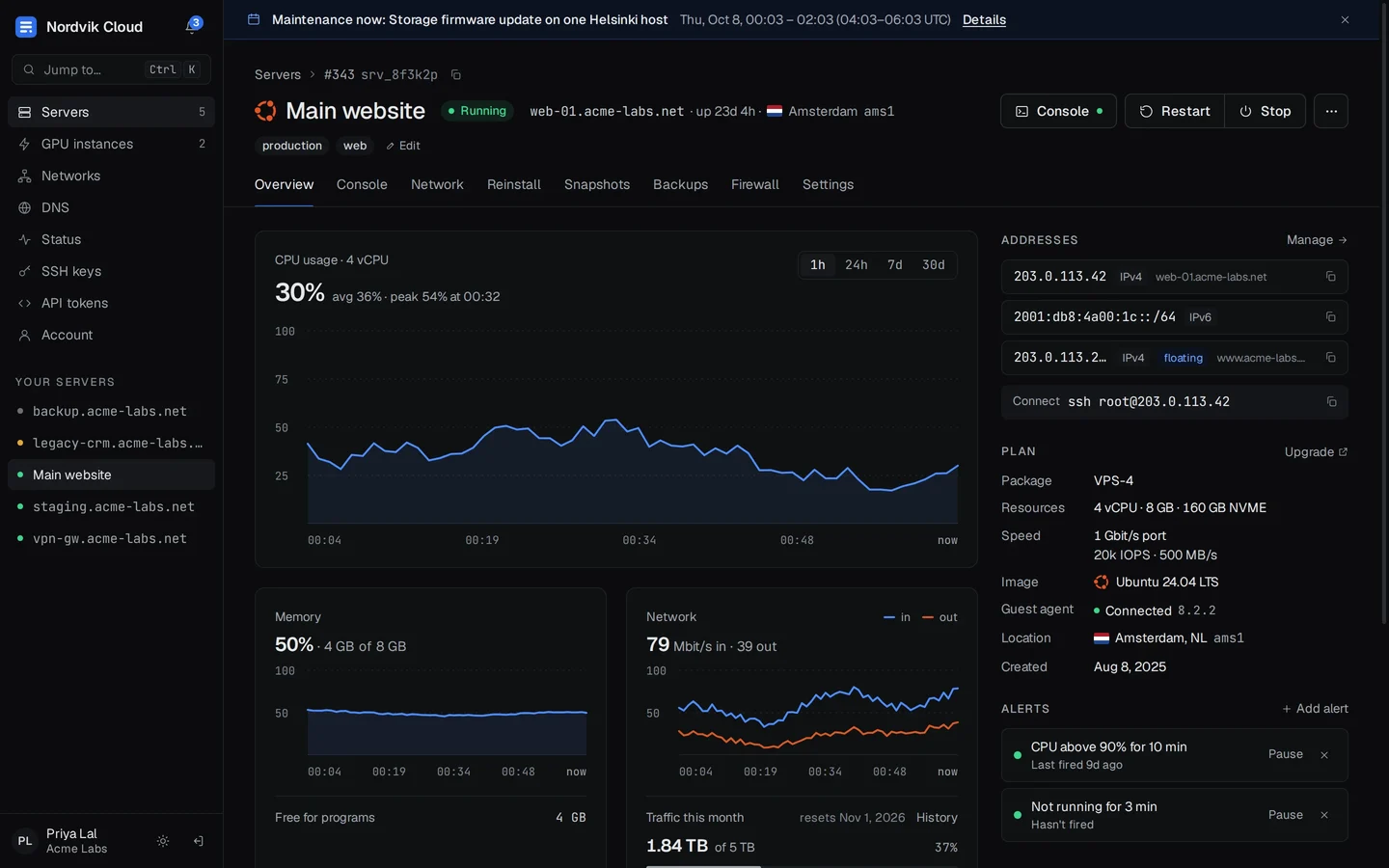
Task: Select backup.acme-labs.net server
Action: click(x=111, y=411)
